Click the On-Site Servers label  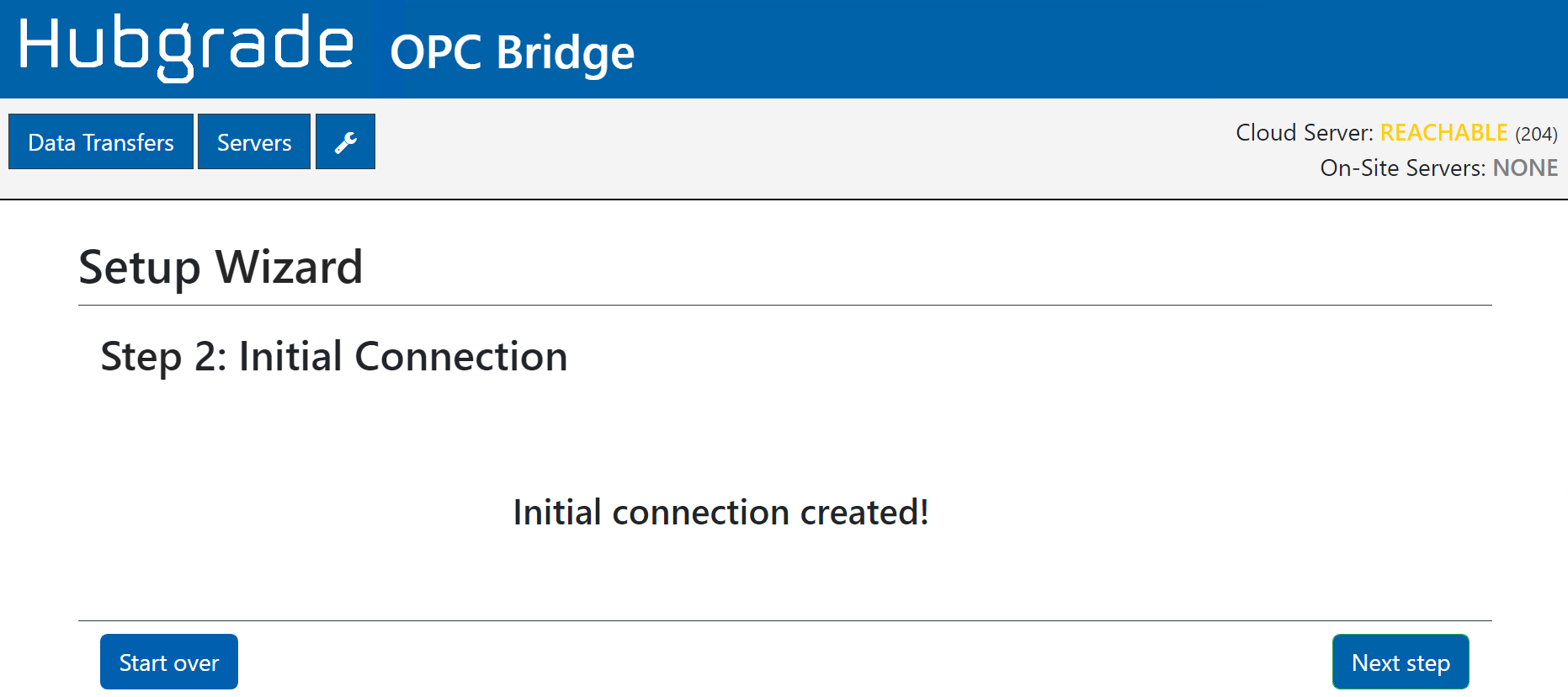coord(1402,168)
